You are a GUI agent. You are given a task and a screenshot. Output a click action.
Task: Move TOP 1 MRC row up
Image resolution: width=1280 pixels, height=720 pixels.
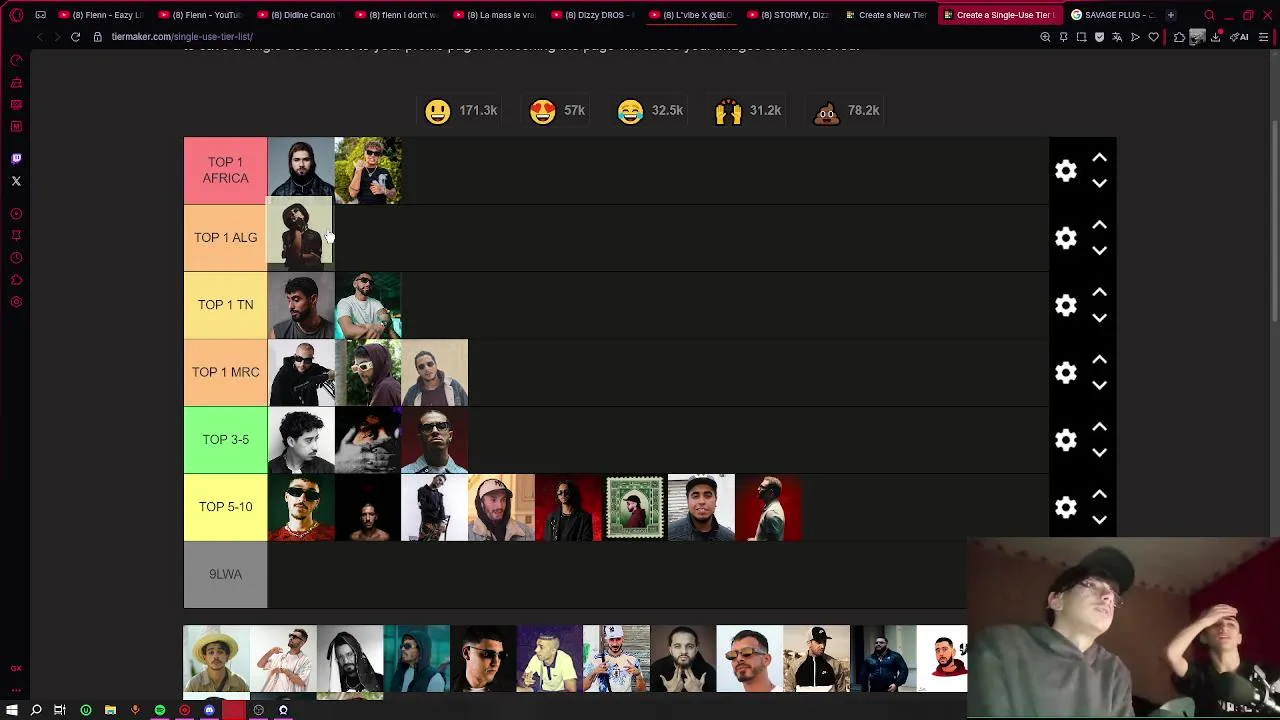tap(1099, 359)
